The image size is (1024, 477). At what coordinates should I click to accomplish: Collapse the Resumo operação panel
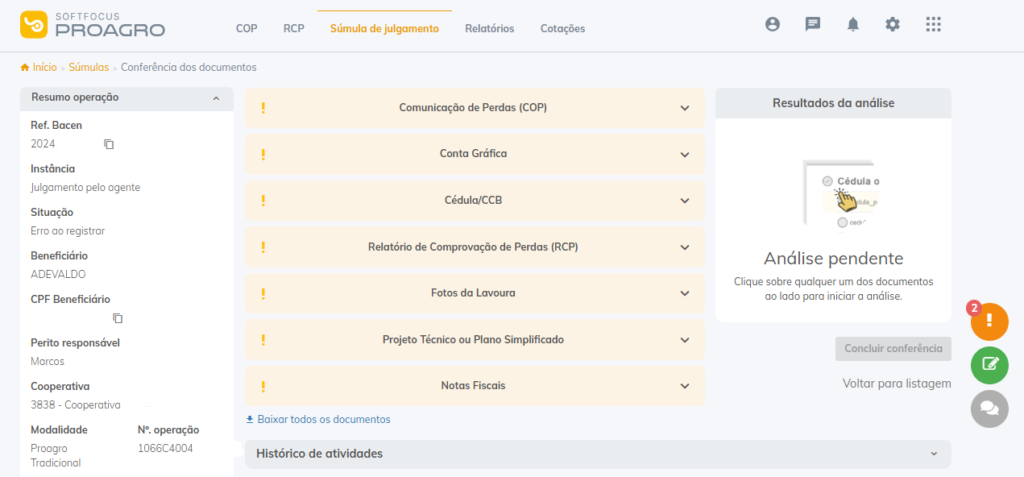tap(216, 98)
